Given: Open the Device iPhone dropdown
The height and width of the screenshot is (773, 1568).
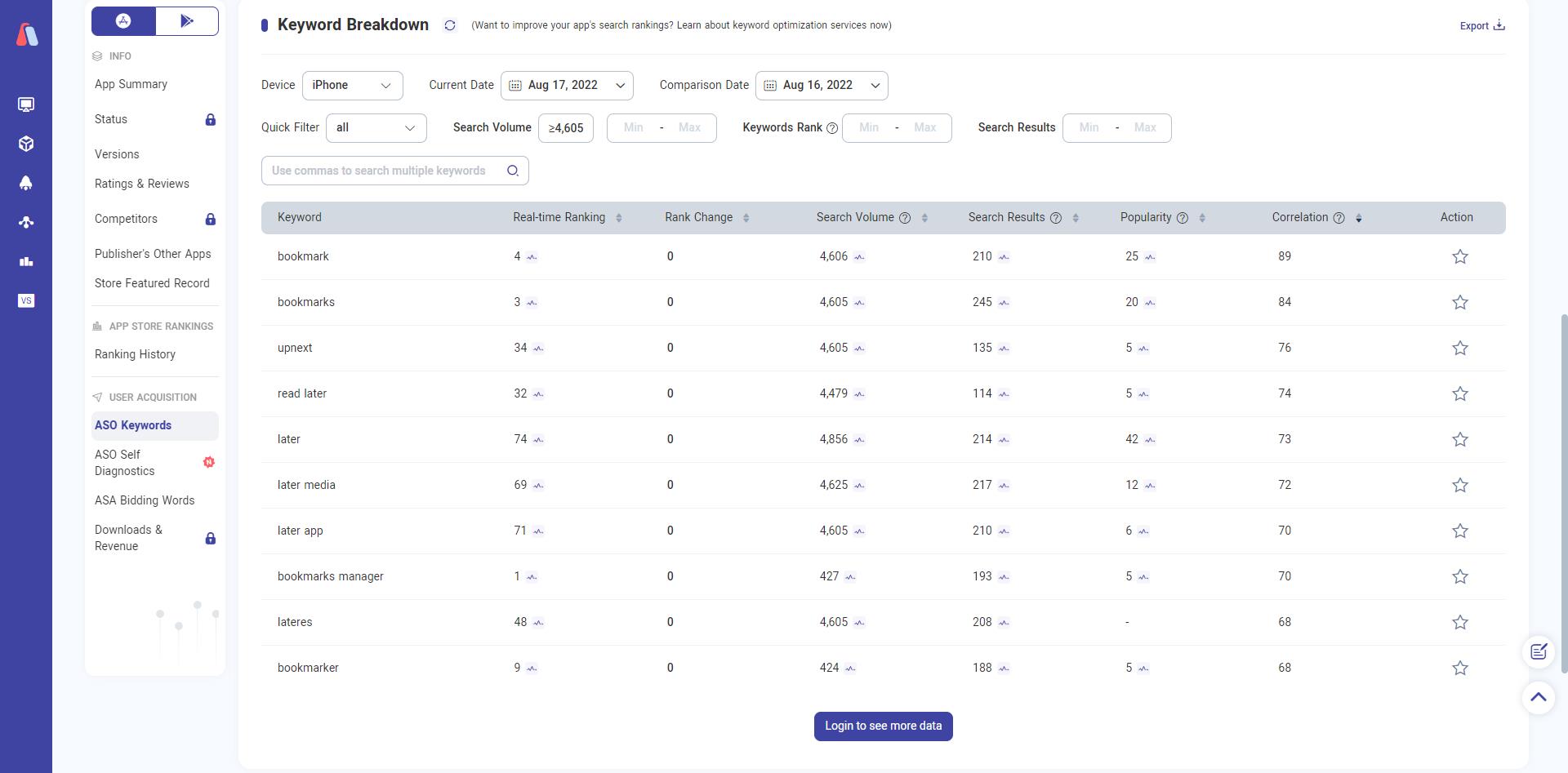Looking at the screenshot, I should [x=353, y=86].
